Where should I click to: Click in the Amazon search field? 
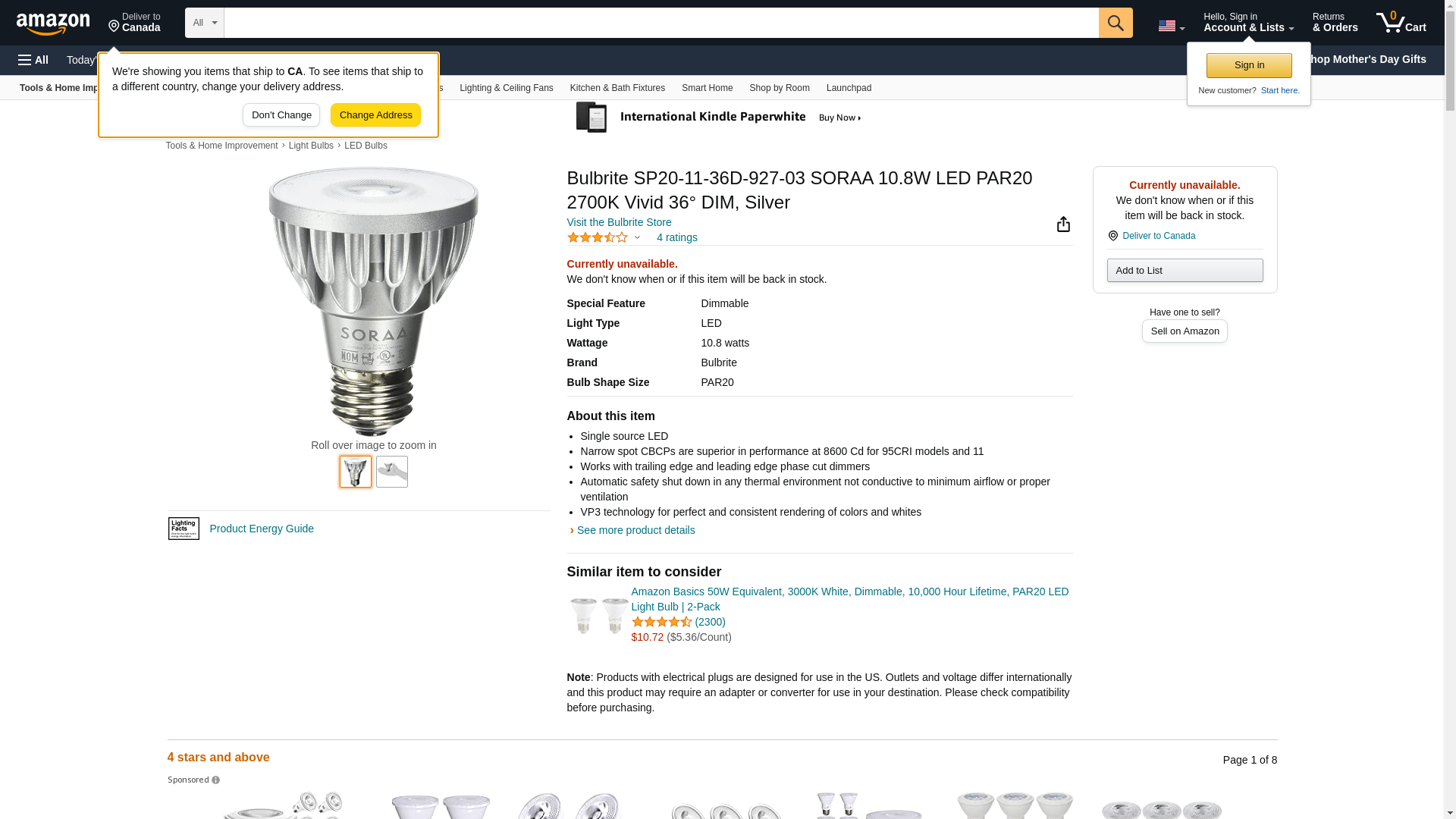[661, 23]
